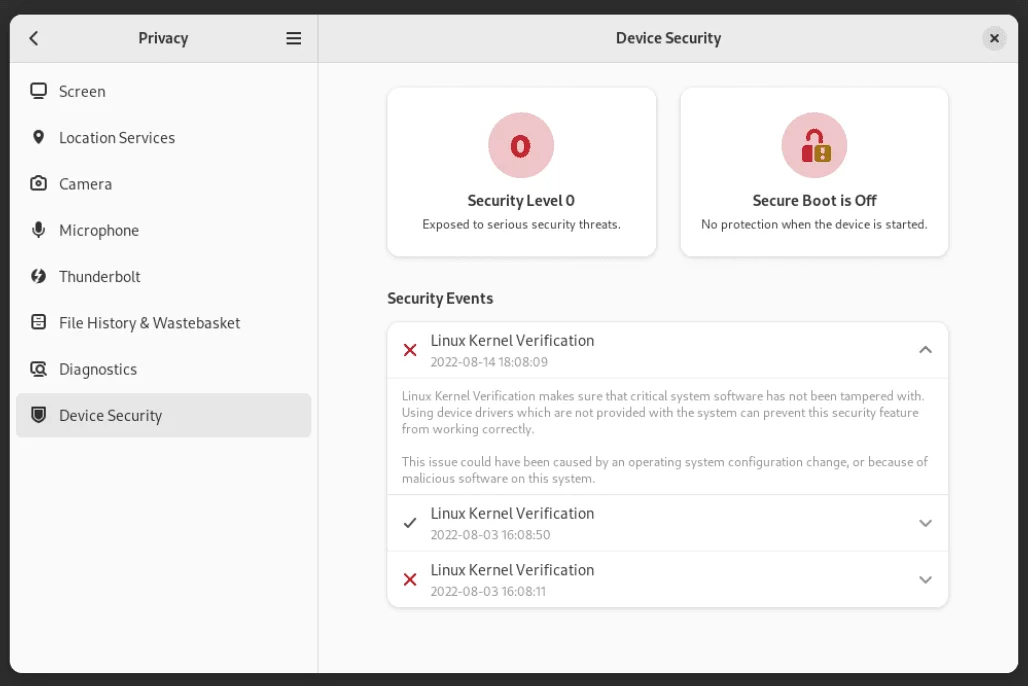
Task: Open the hamburger menu in Privacy header
Action: point(294,38)
